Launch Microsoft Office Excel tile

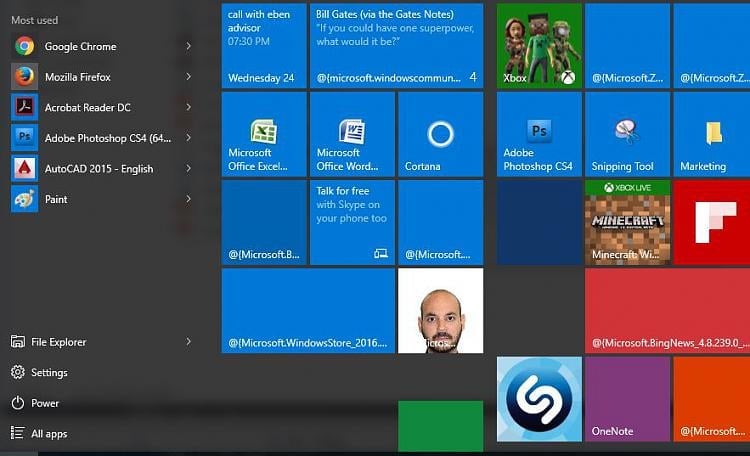[x=264, y=134]
